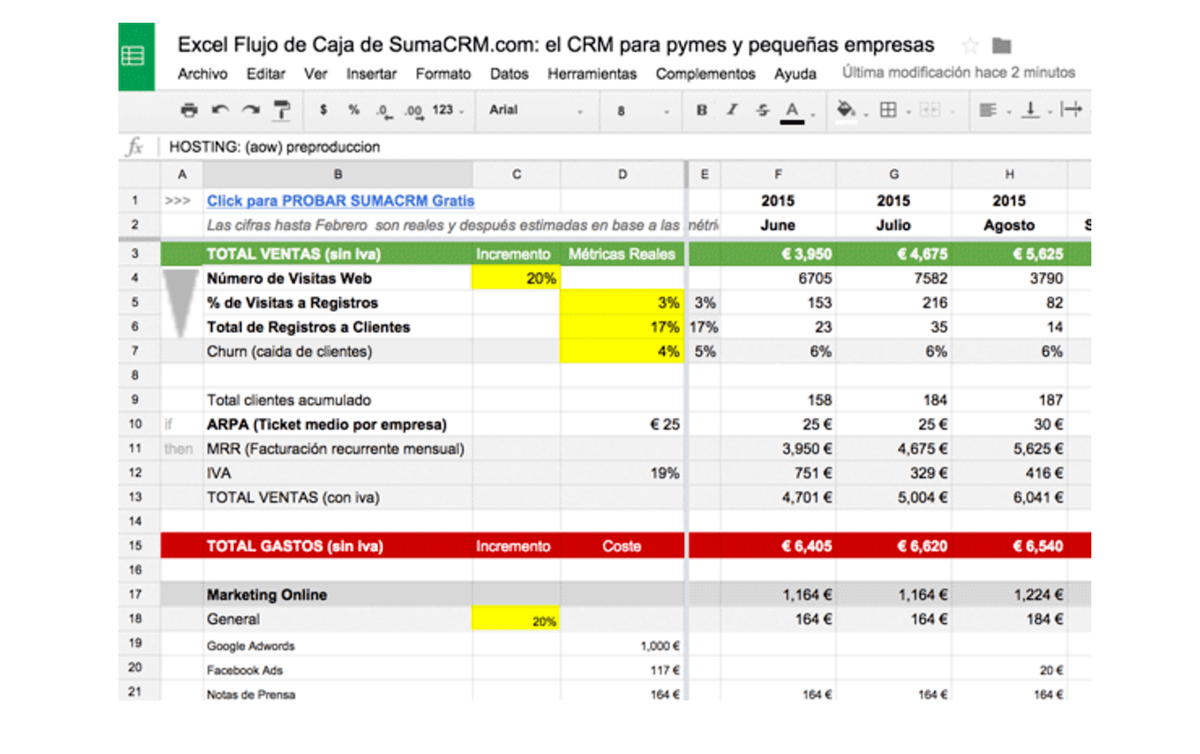Click 'ARPA (Ticket medio por empresa)' cell
The width and height of the screenshot is (1200, 754).
(x=338, y=424)
